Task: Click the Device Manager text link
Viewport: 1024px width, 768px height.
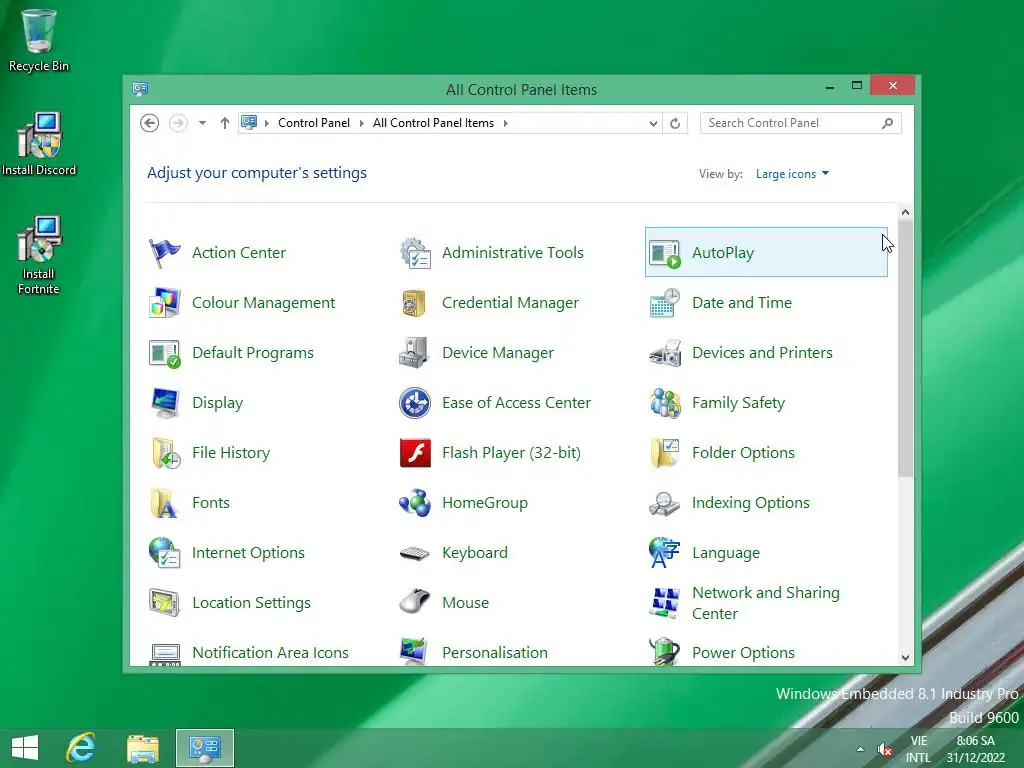Action: (x=498, y=353)
